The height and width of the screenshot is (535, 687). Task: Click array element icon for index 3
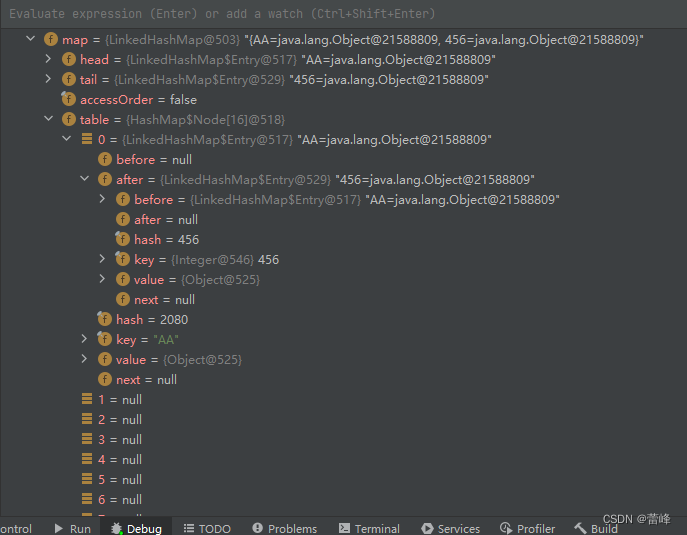pos(87,439)
